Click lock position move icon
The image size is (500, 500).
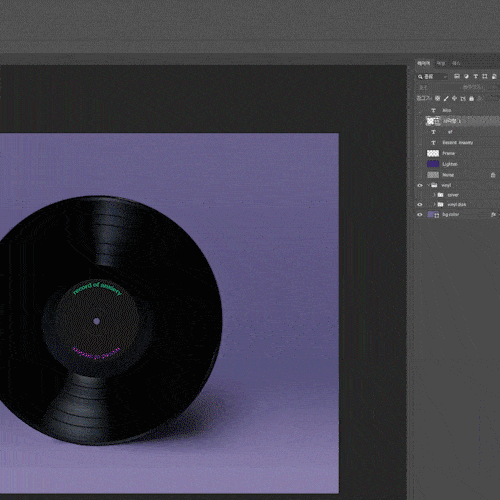454,98
